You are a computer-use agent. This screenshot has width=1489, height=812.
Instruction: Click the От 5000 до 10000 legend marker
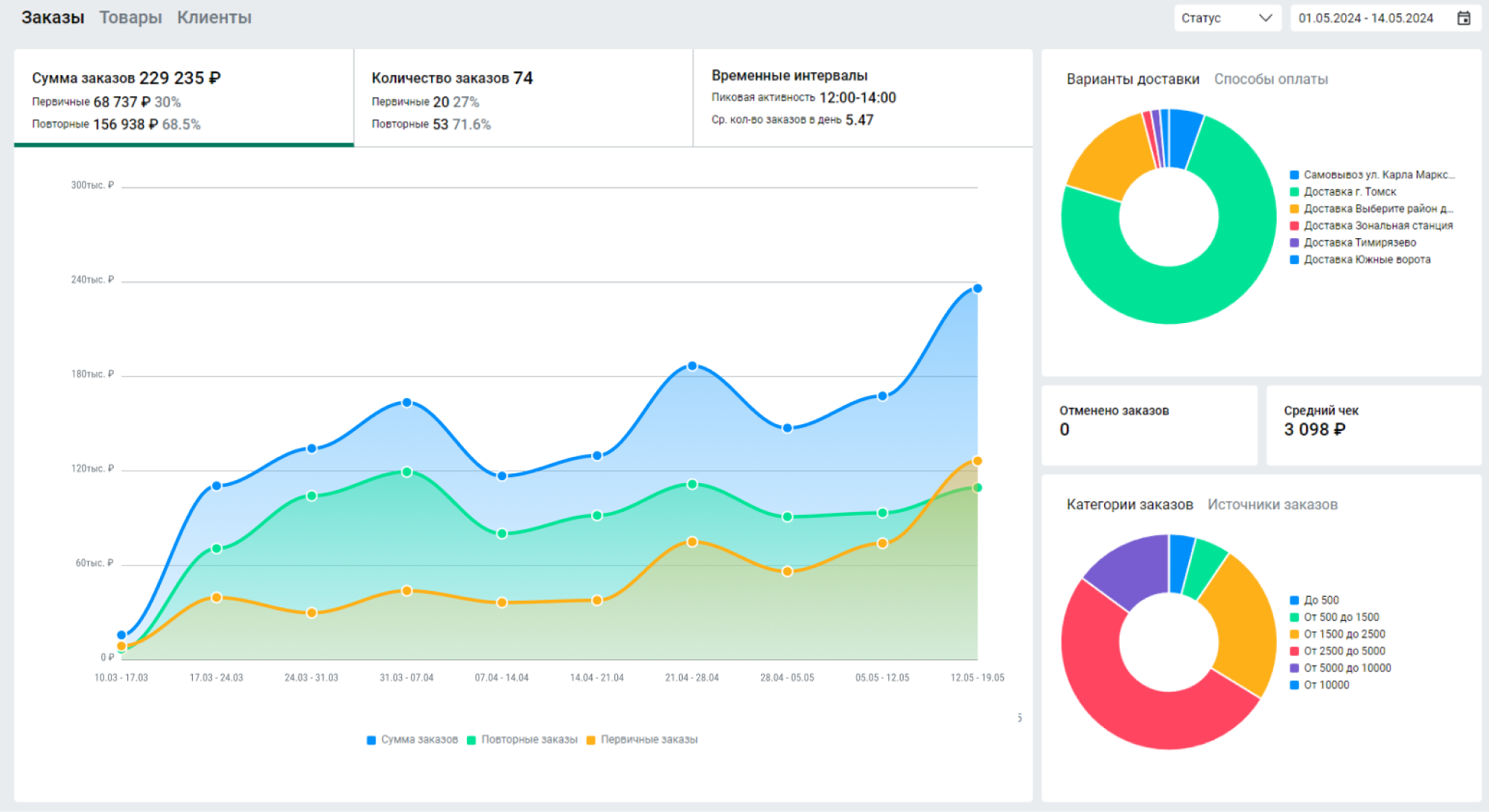tap(1295, 668)
